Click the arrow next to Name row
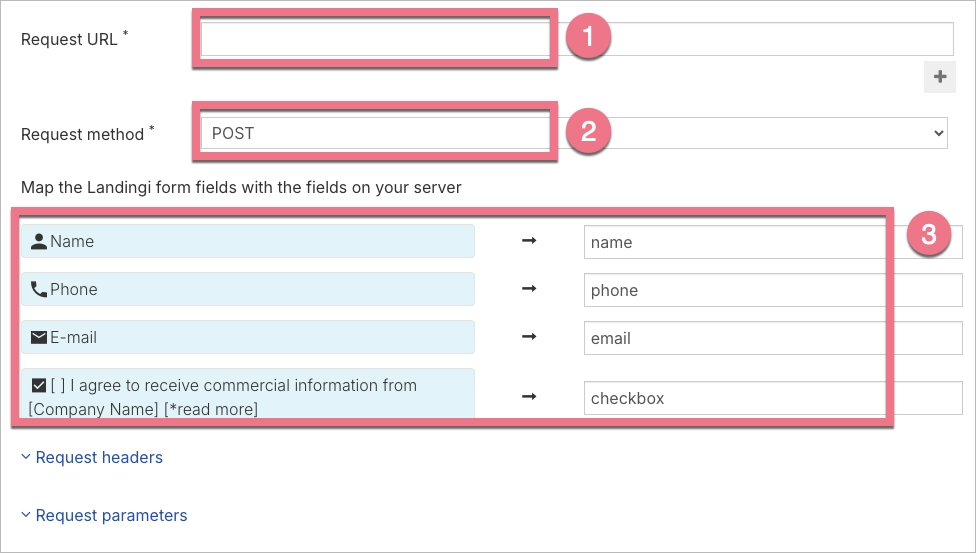Image resolution: width=976 pixels, height=553 pixels. pyautogui.click(x=529, y=241)
